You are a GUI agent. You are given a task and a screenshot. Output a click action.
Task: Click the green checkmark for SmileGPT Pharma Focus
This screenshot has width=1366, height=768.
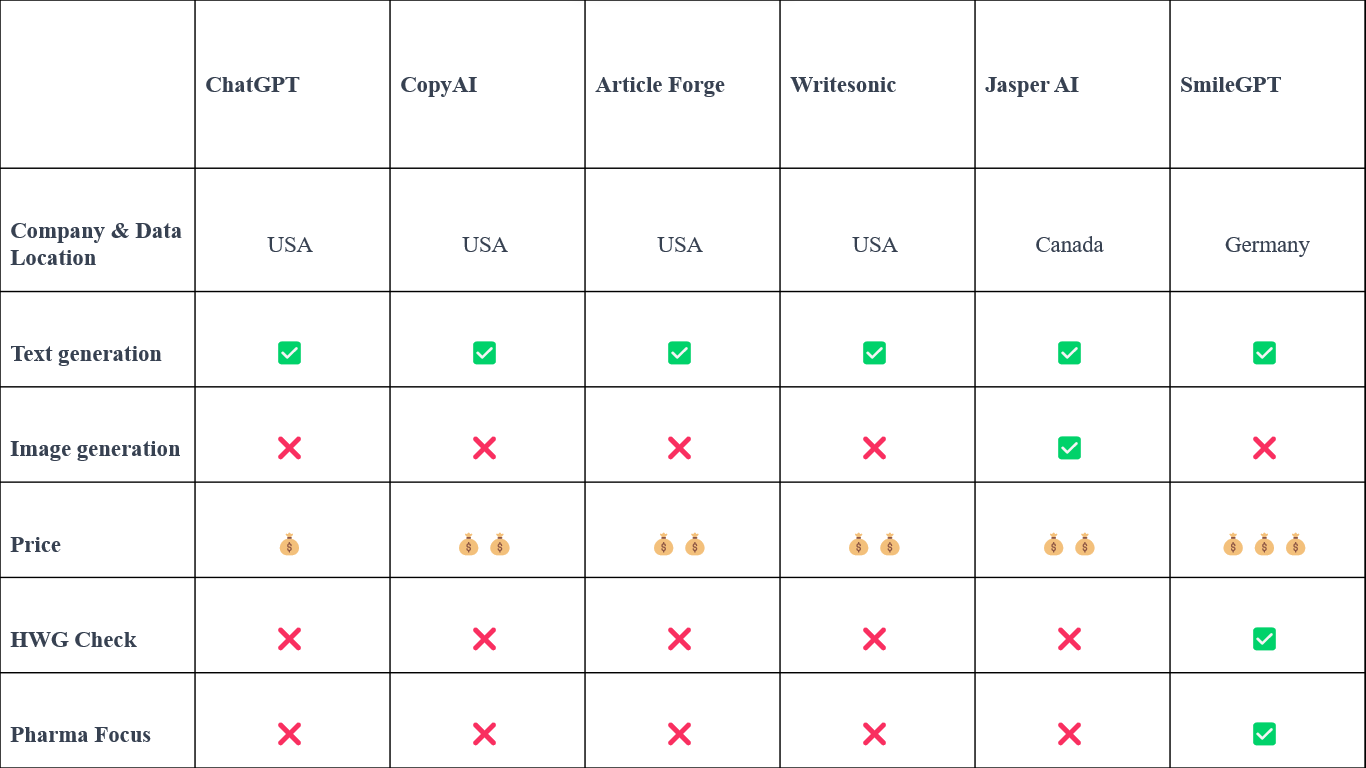[1264, 734]
